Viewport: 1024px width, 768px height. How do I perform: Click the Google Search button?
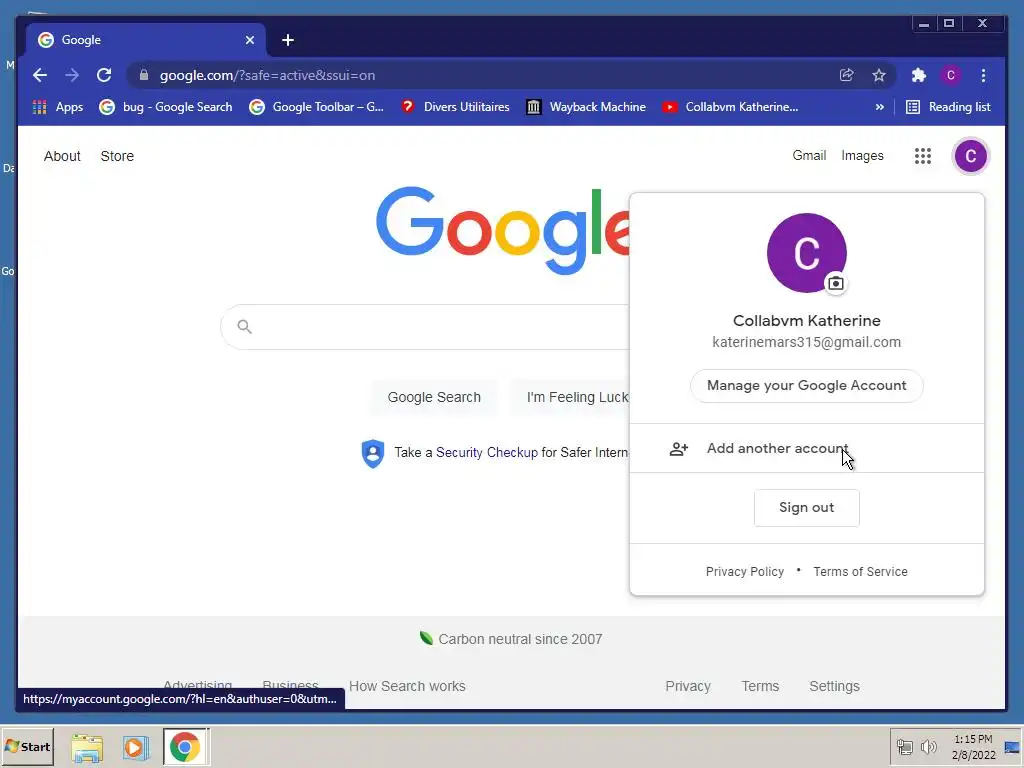[434, 397]
